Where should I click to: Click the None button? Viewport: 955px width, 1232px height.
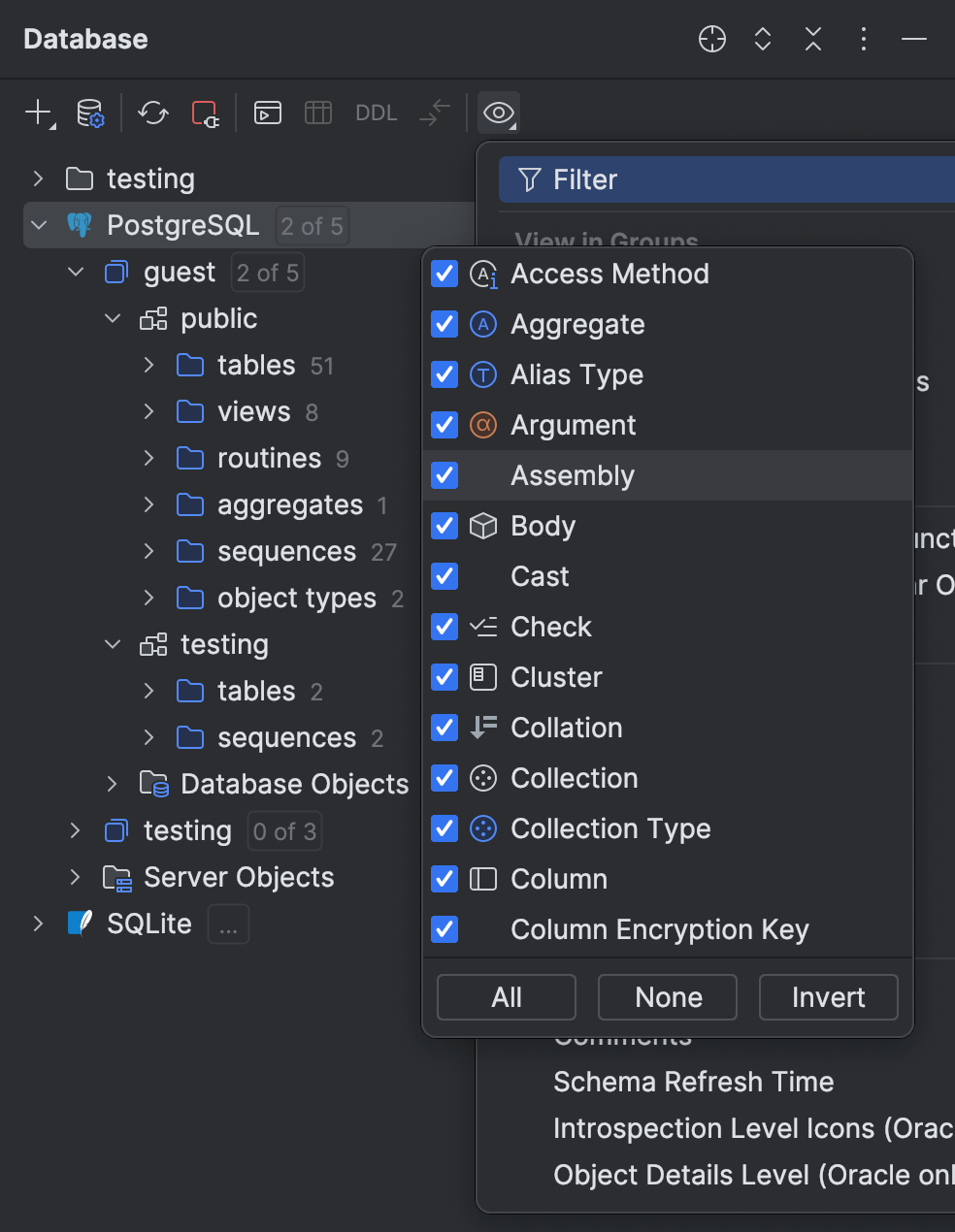(667, 997)
